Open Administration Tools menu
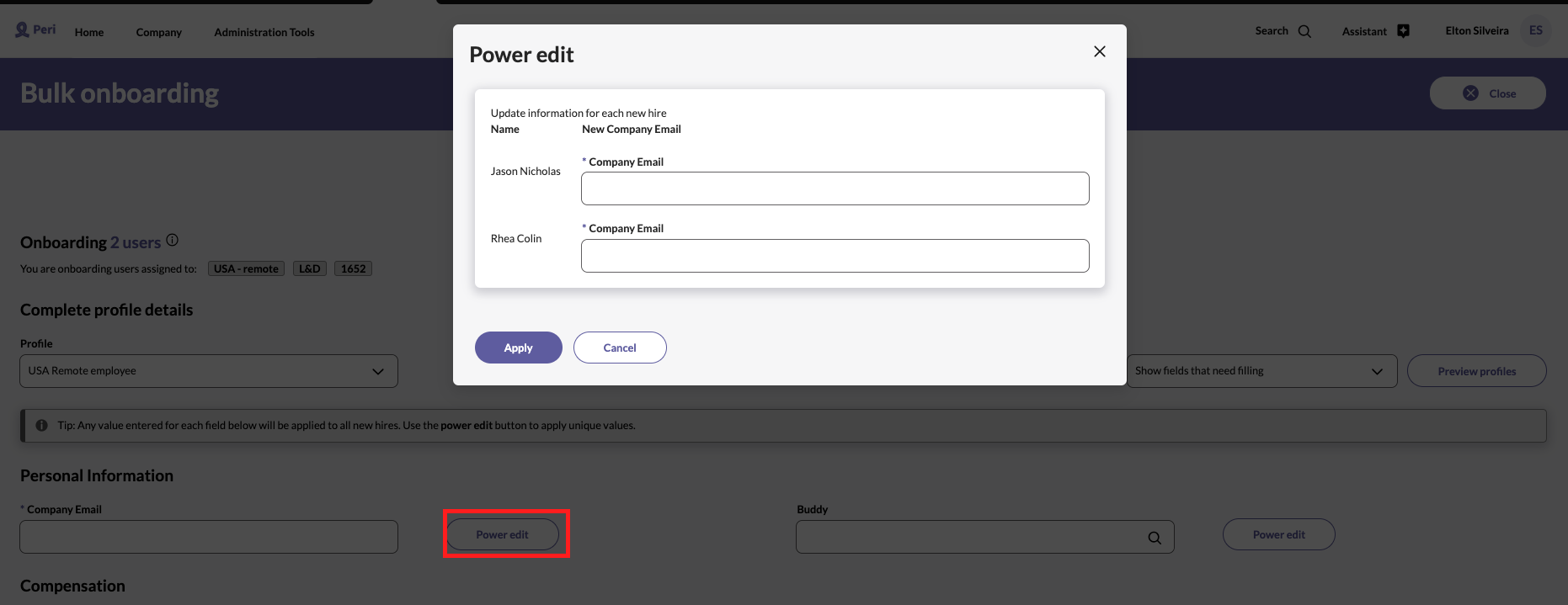The image size is (1568, 605). (264, 32)
